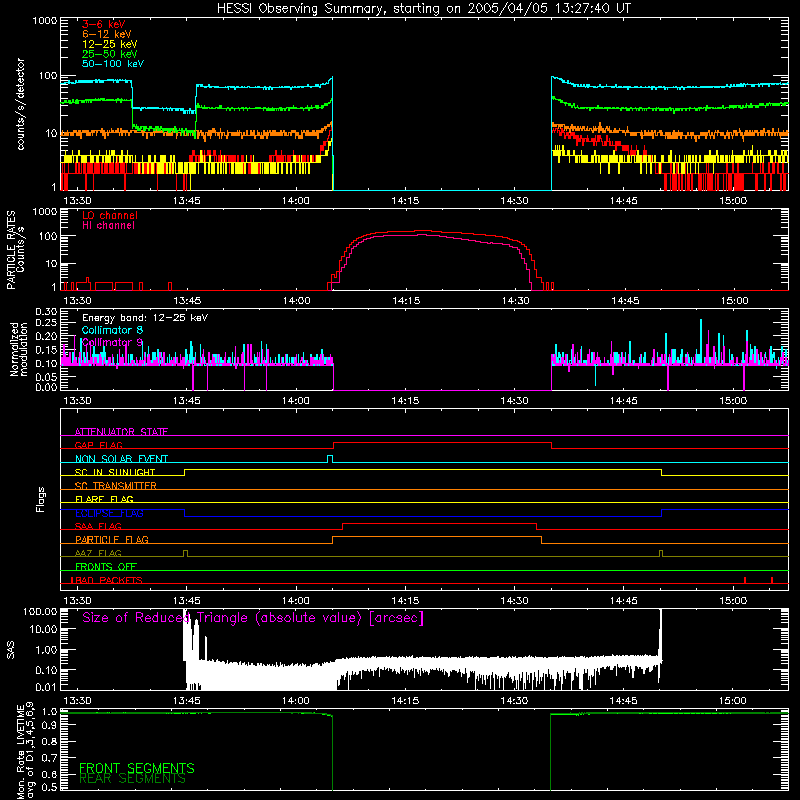Click the SAA FLAG label
The image size is (800, 800).
[98, 526]
